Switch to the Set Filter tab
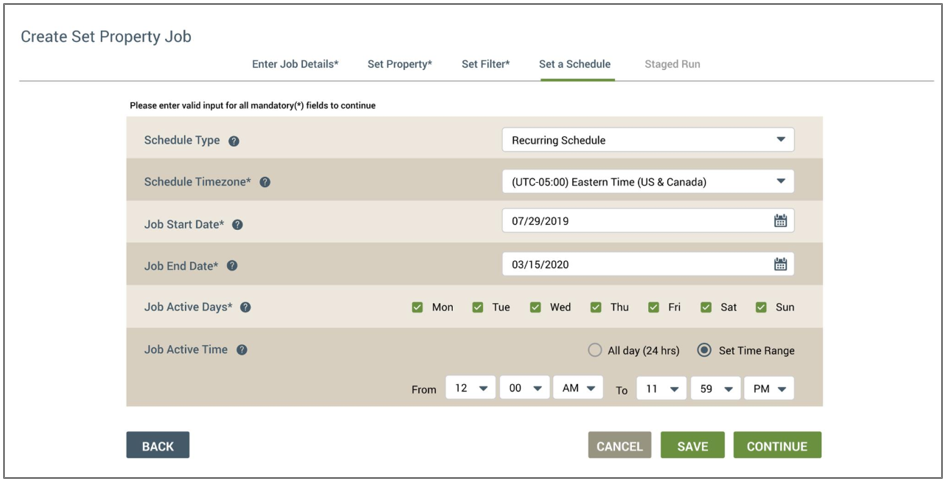Viewport: 946px width, 483px height. (x=486, y=64)
